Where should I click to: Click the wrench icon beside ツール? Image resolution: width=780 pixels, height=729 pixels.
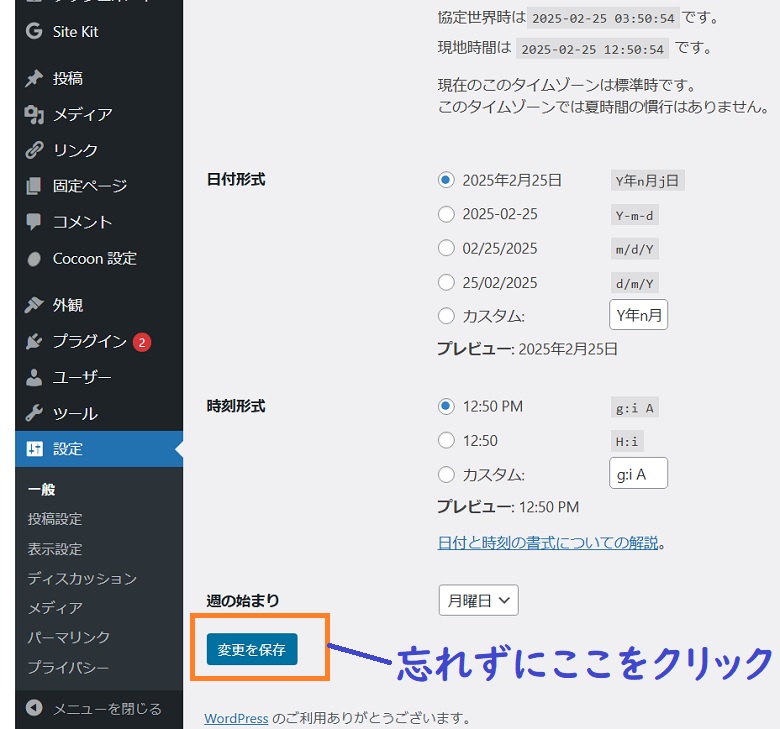(x=34, y=413)
